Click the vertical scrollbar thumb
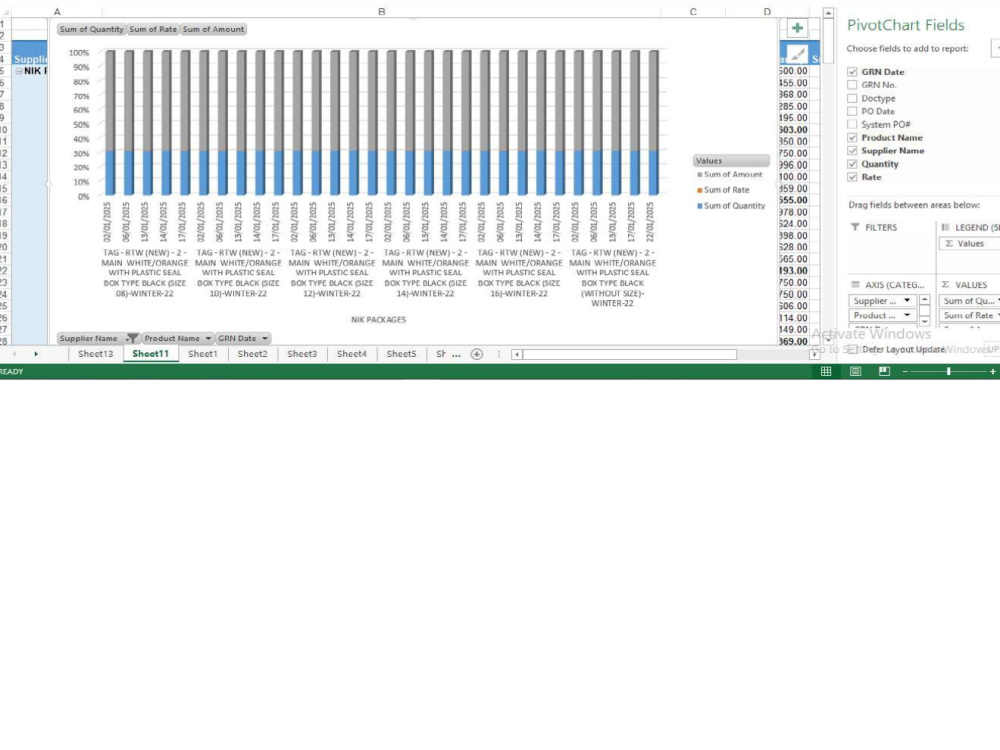1000x750 pixels. tap(828, 41)
